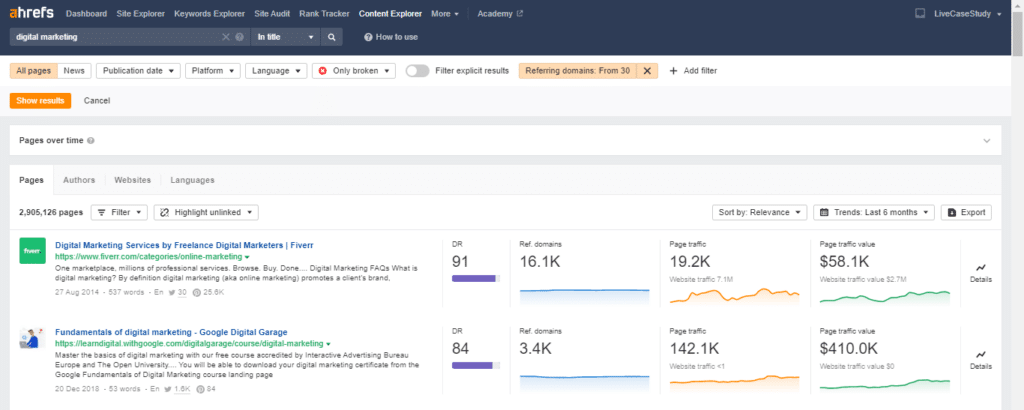Open the Fiverr Digital Marketing Services title link
Image resolution: width=1024 pixels, height=410 pixels.
(184, 245)
